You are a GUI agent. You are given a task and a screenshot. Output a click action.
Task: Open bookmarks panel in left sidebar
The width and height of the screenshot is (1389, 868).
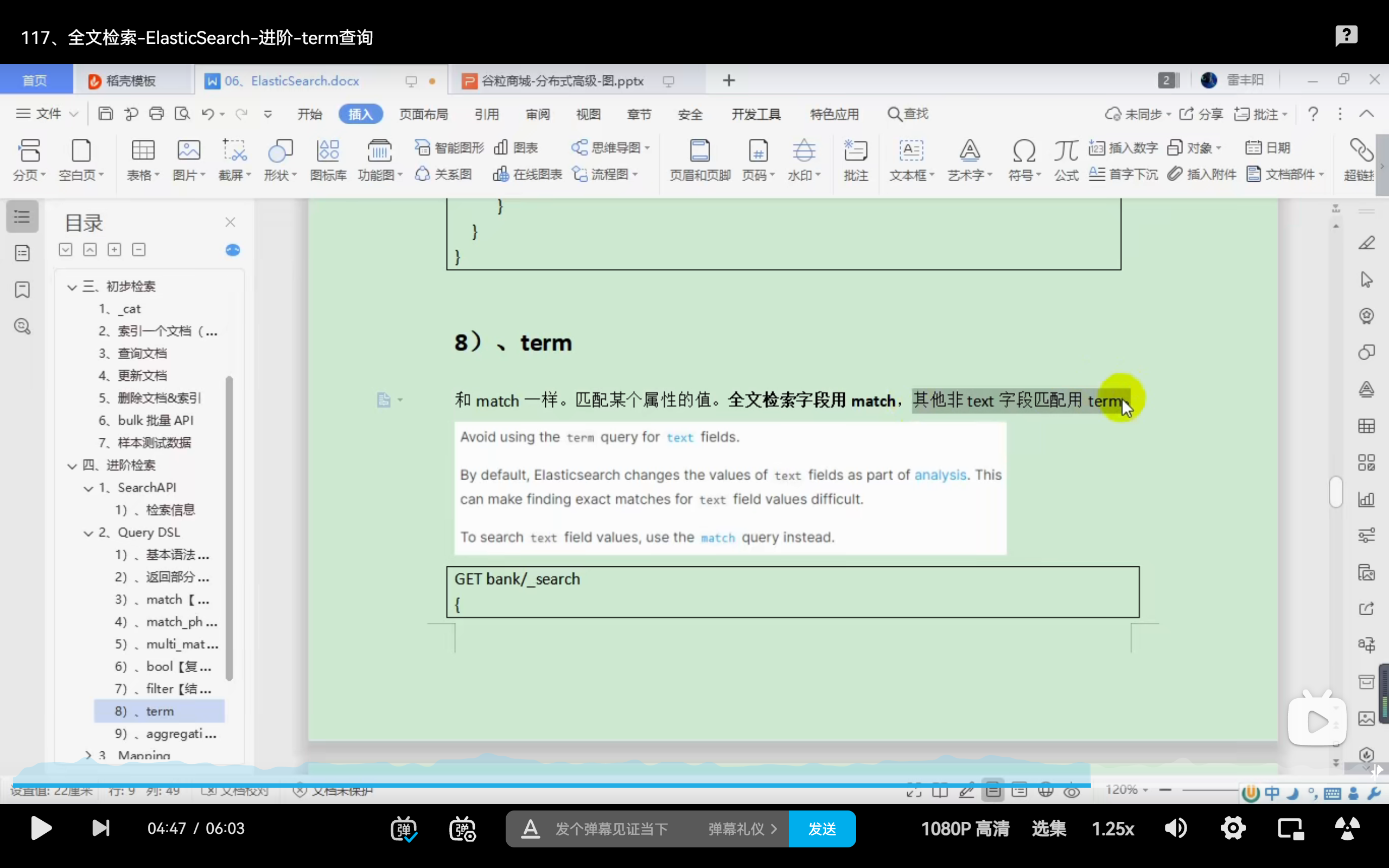22,289
